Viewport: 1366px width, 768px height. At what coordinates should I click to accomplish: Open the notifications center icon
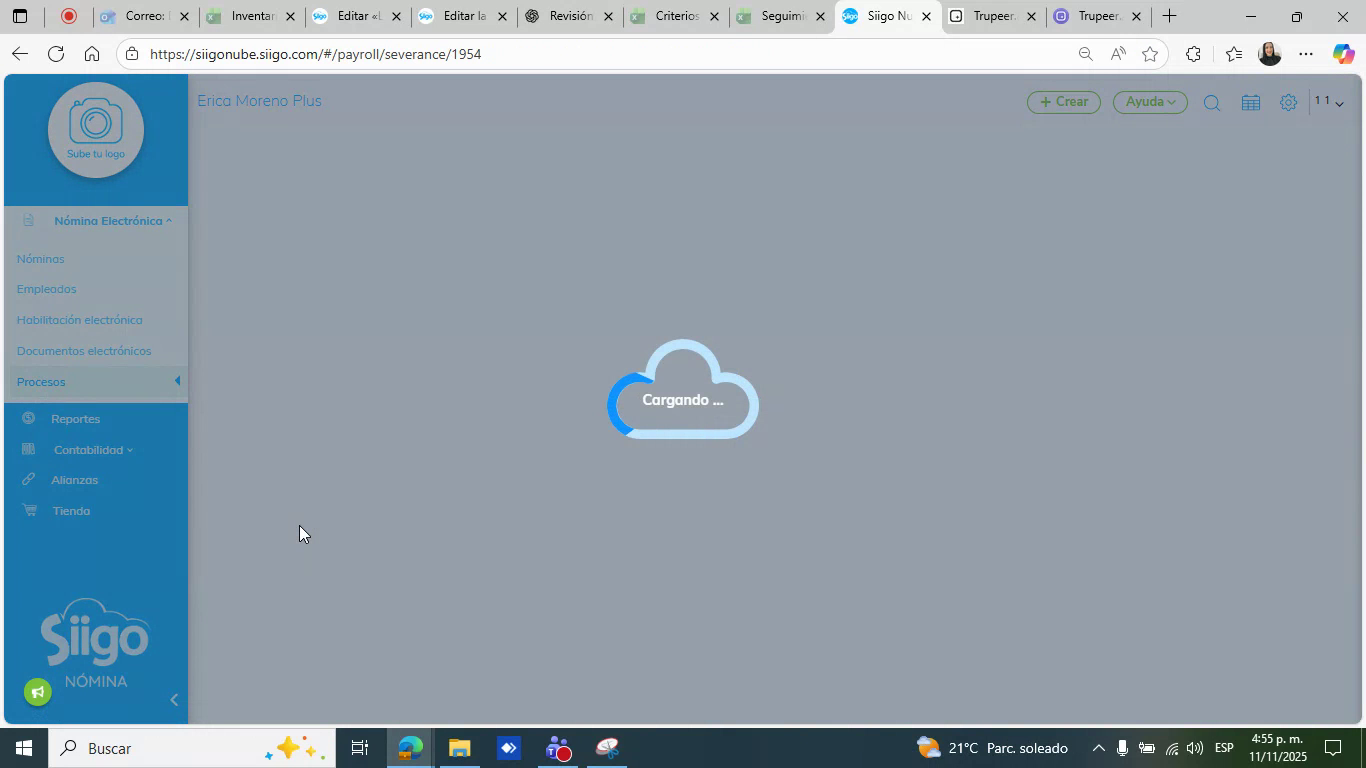[x=1333, y=748]
